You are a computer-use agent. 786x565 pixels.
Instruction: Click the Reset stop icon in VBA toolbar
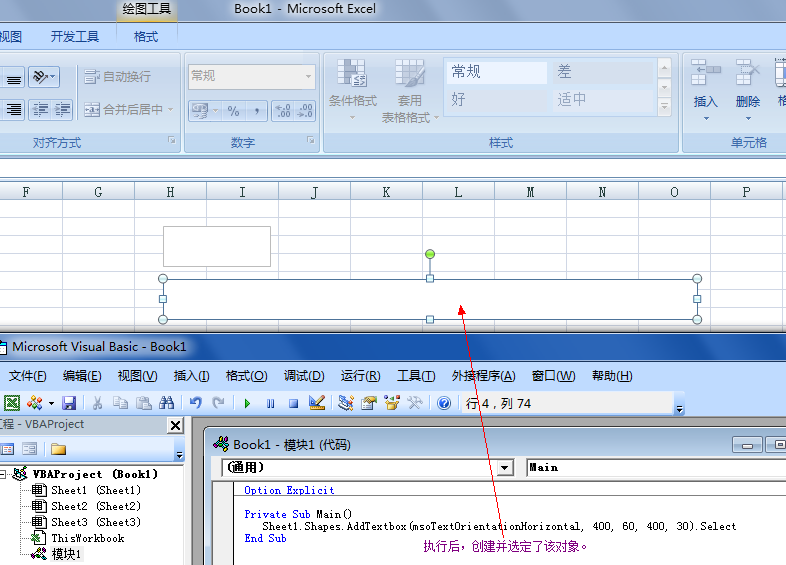(294, 404)
